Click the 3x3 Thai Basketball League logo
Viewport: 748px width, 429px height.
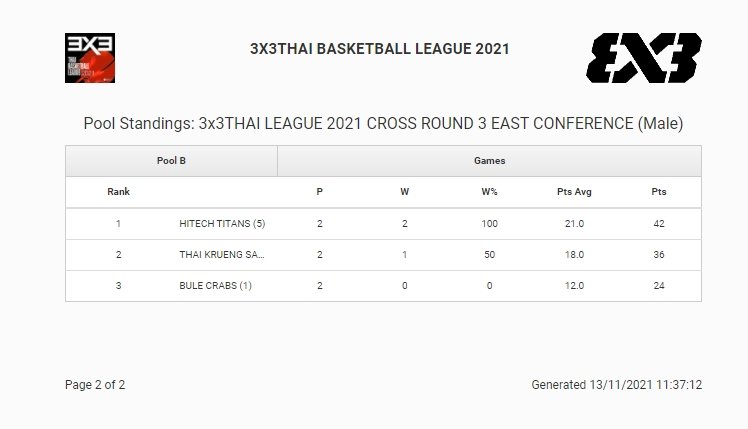tap(91, 58)
